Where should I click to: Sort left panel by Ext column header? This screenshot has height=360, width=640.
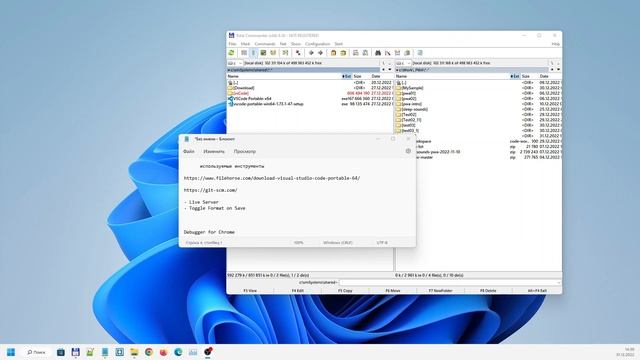347,76
